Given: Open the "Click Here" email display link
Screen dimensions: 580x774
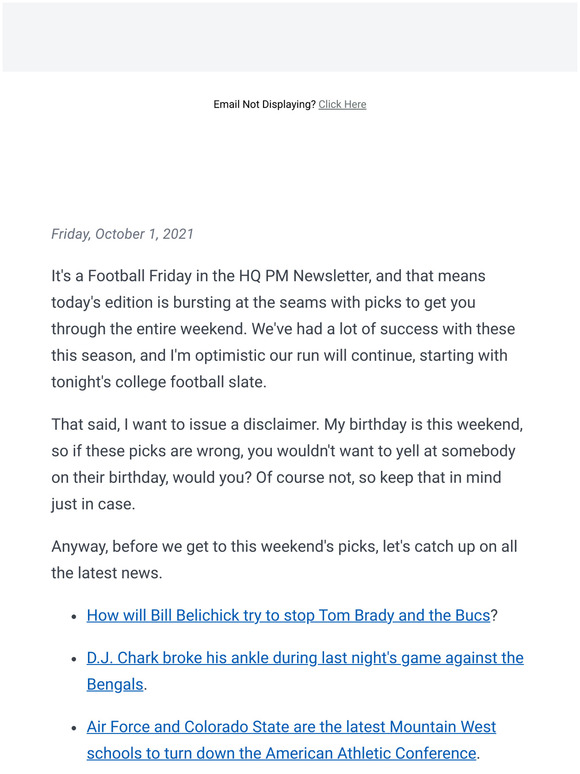Looking at the screenshot, I should [342, 104].
